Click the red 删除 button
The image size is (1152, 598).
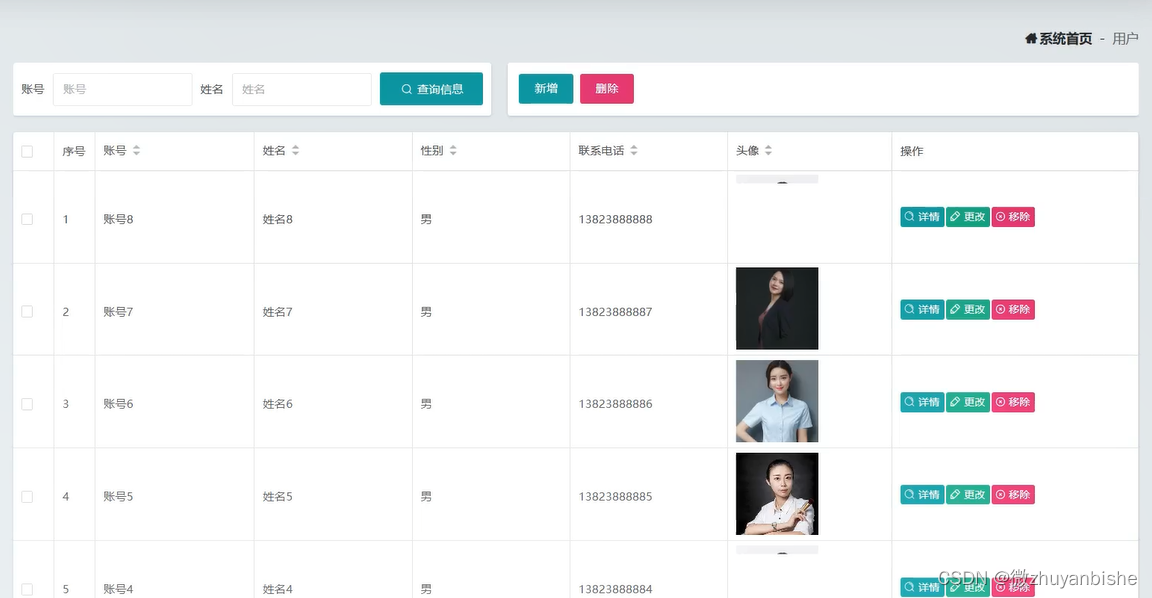607,89
